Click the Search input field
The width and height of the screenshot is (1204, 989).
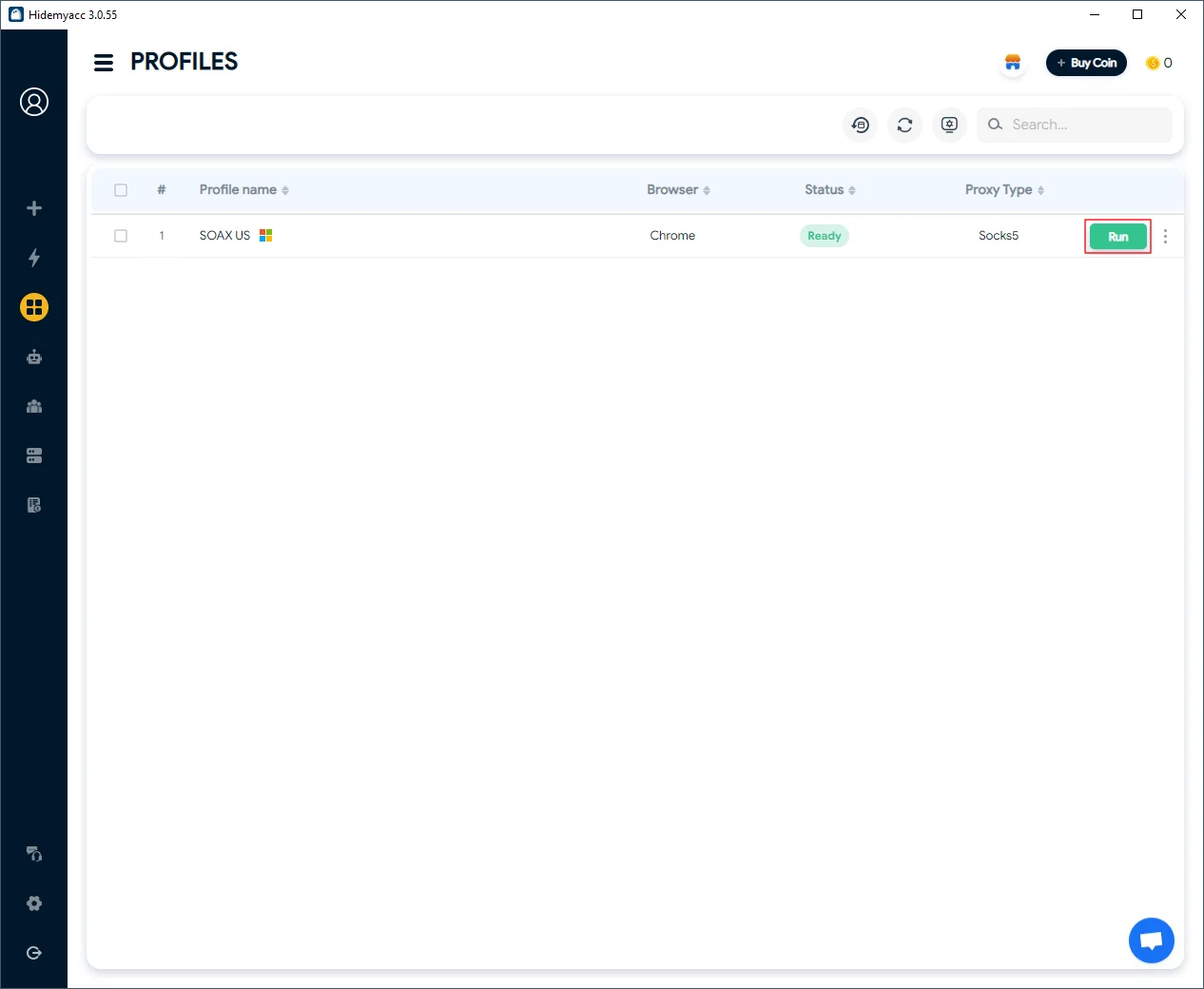point(1084,125)
